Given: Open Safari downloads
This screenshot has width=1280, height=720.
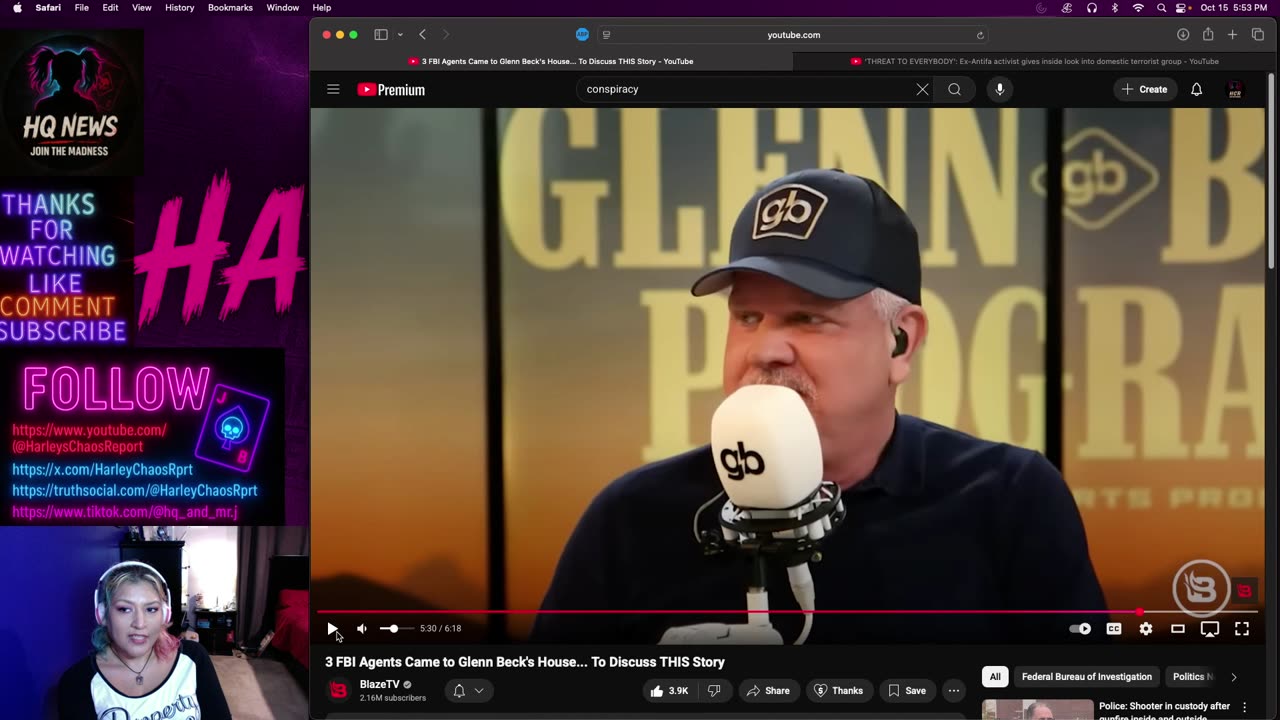Looking at the screenshot, I should 1183,35.
